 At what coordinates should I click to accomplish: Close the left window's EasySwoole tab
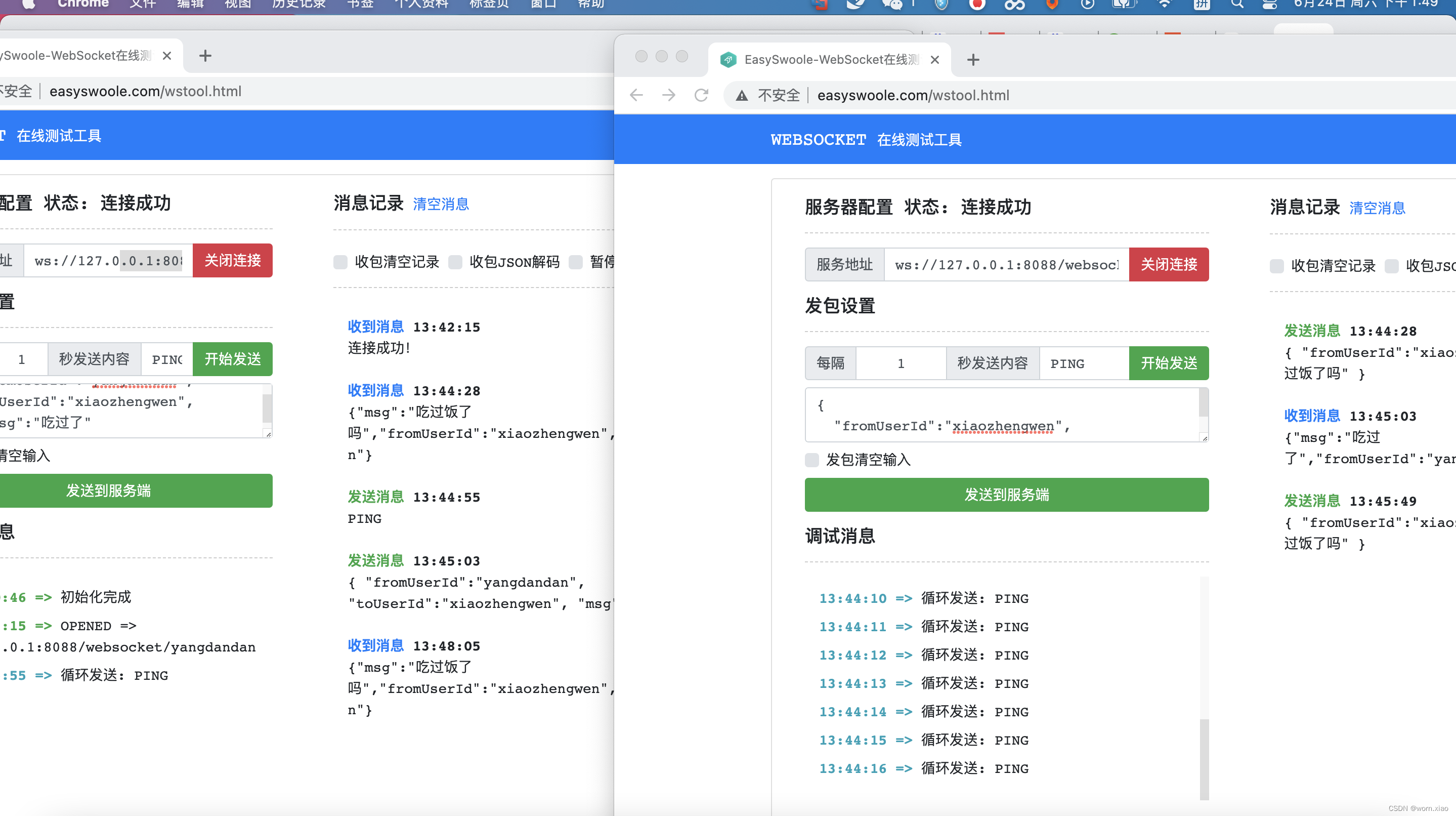[x=167, y=56]
